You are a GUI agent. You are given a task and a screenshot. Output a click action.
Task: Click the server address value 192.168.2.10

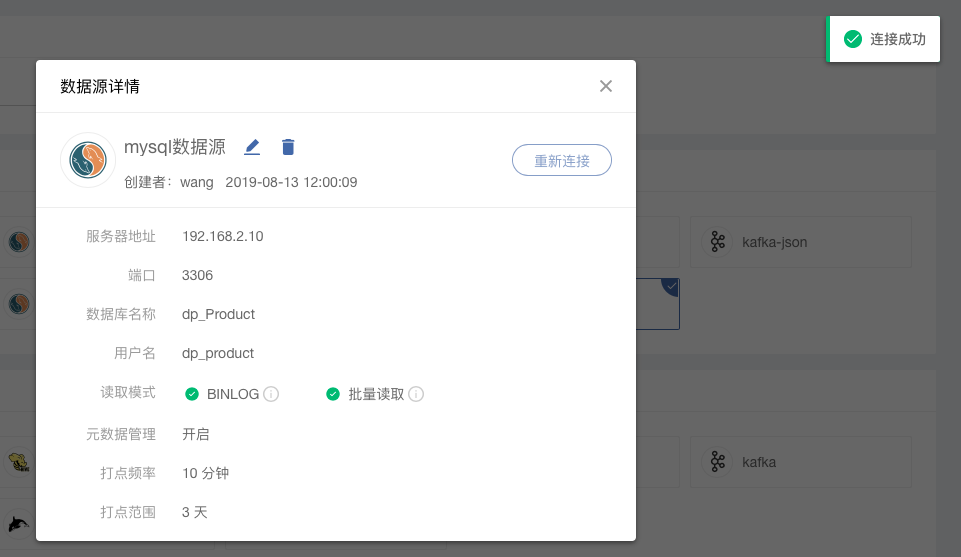222,236
